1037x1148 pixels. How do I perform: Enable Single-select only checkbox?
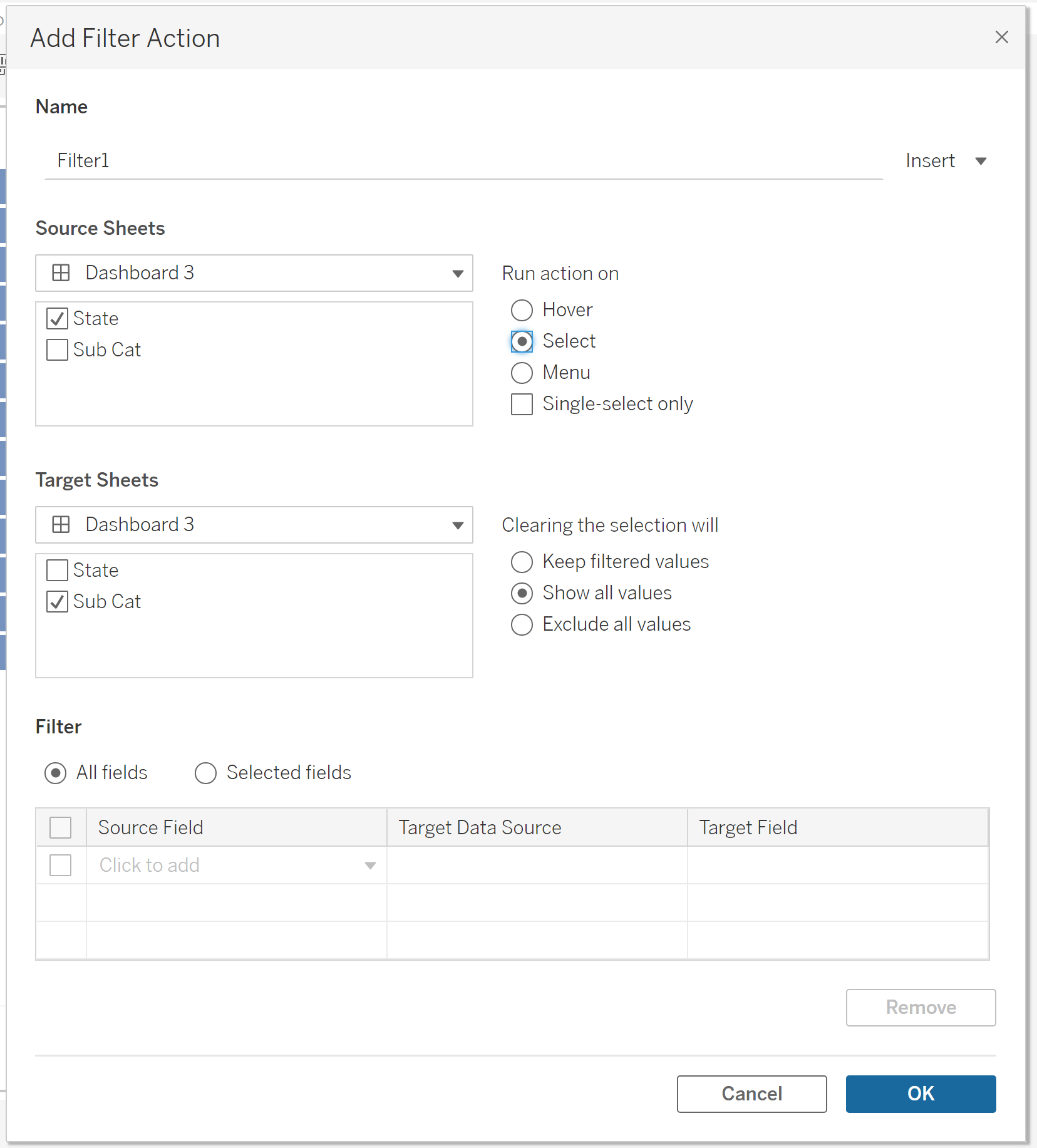click(x=522, y=404)
